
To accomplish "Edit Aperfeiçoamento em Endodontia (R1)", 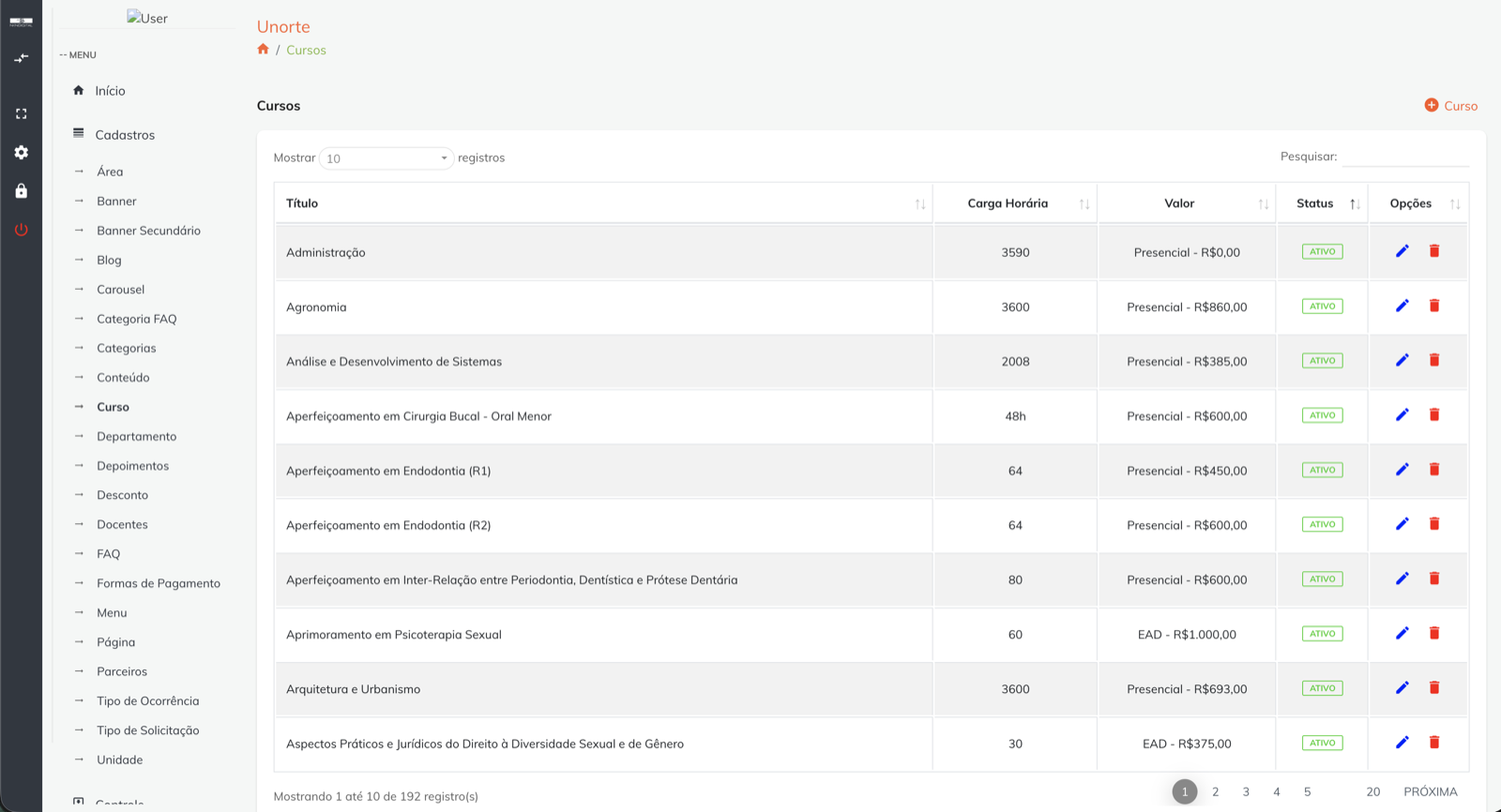I will pyautogui.click(x=1402, y=470).
